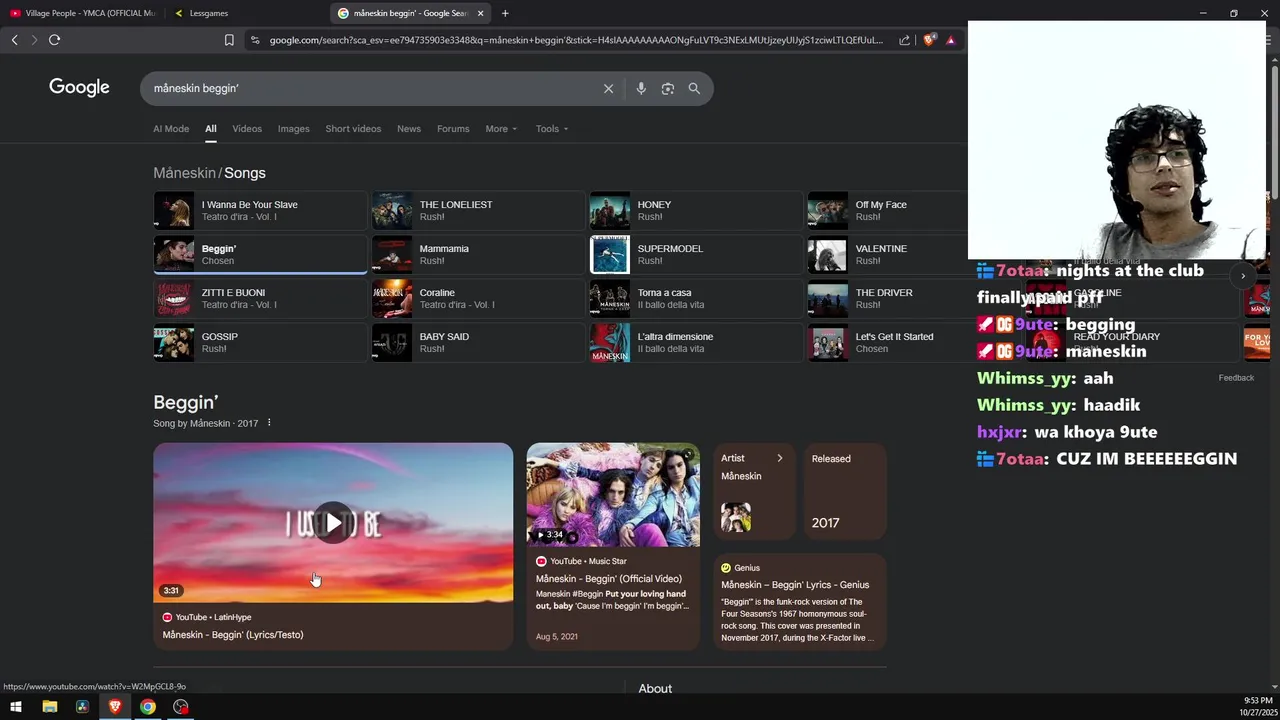Click the Feedback link
Viewport: 1280px width, 720px height.
click(x=1236, y=378)
